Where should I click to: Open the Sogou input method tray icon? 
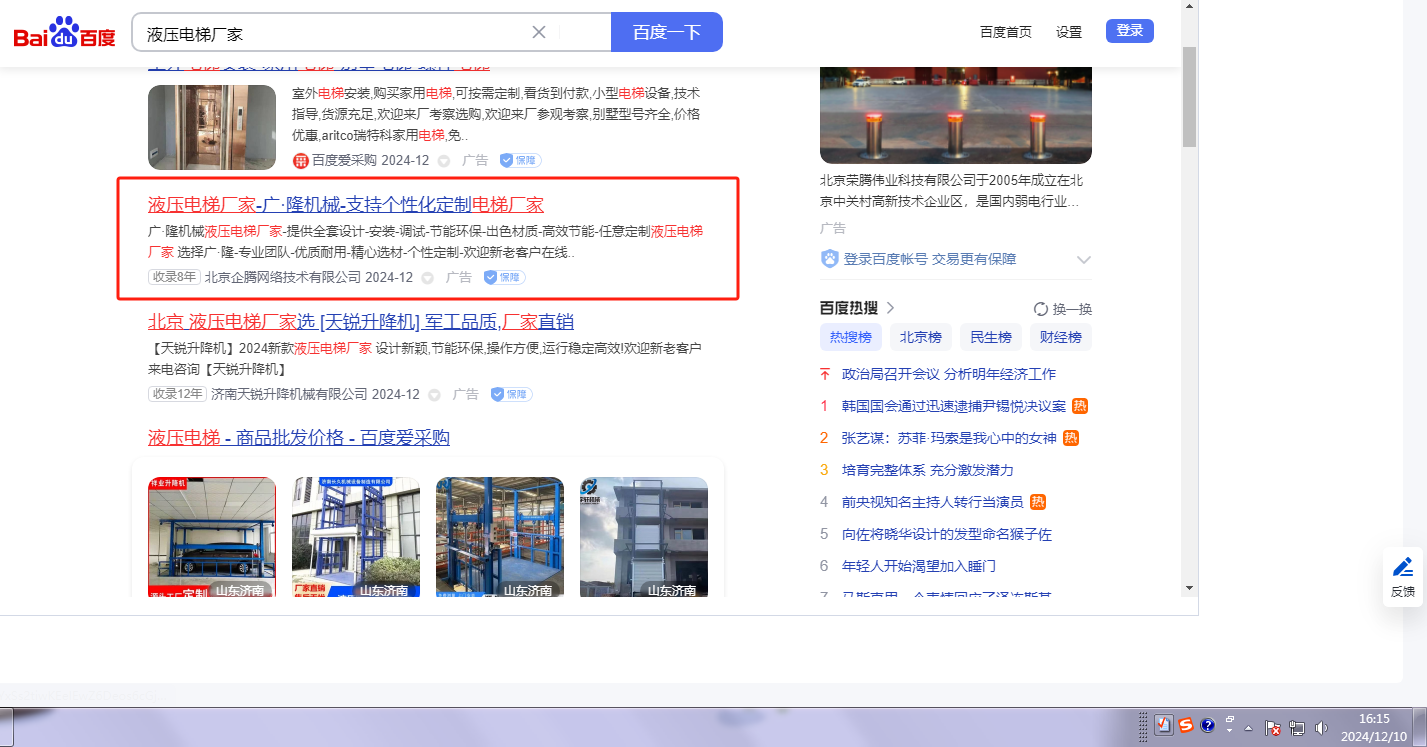tap(1186, 726)
